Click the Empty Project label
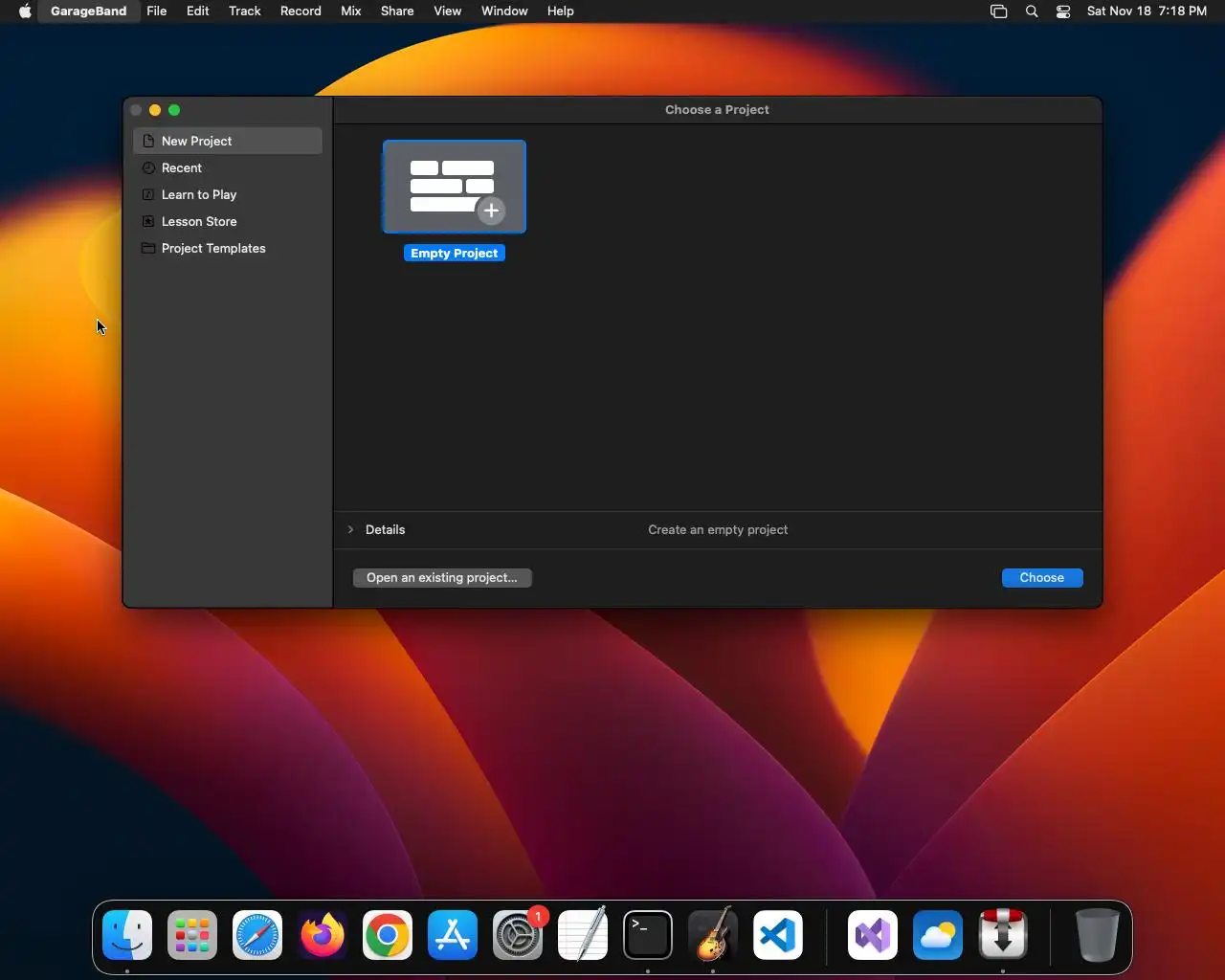 [455, 253]
